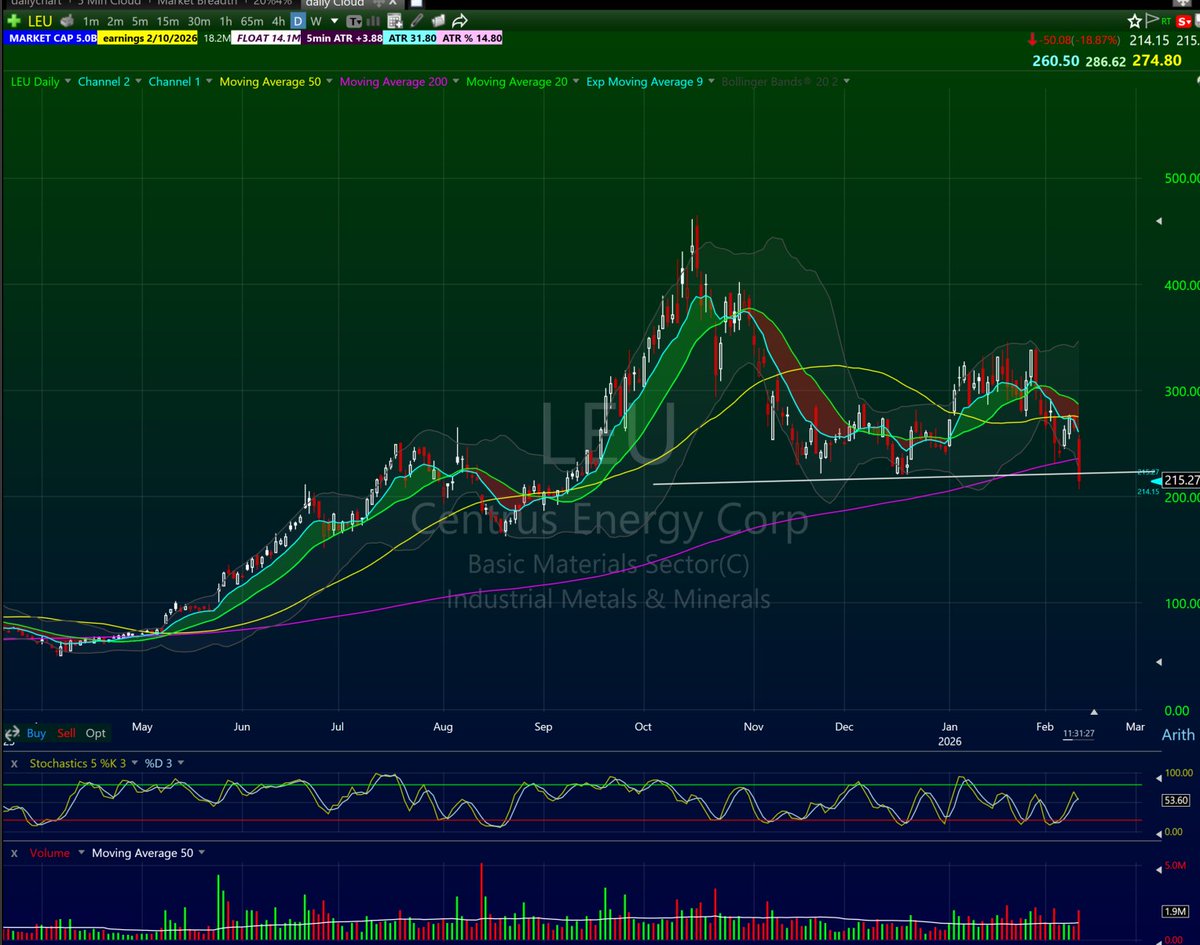Image resolution: width=1200 pixels, height=945 pixels.
Task: Expand the LEU Daily dropdown
Action: click(x=67, y=82)
